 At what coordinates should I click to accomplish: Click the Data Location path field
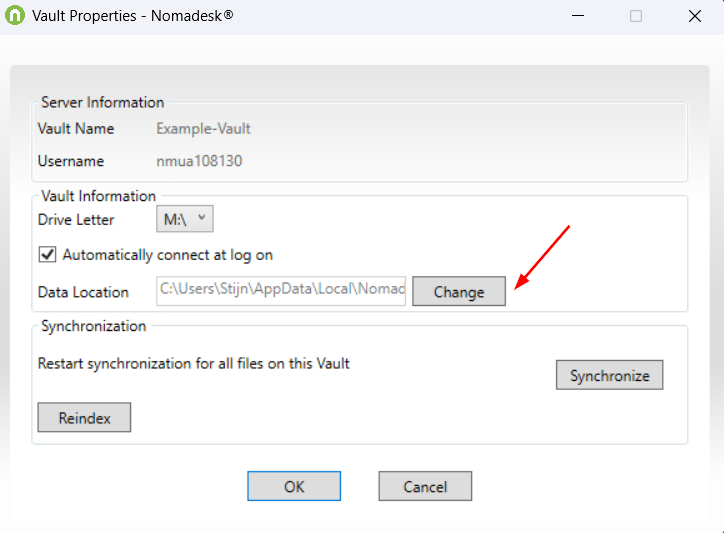tap(281, 291)
